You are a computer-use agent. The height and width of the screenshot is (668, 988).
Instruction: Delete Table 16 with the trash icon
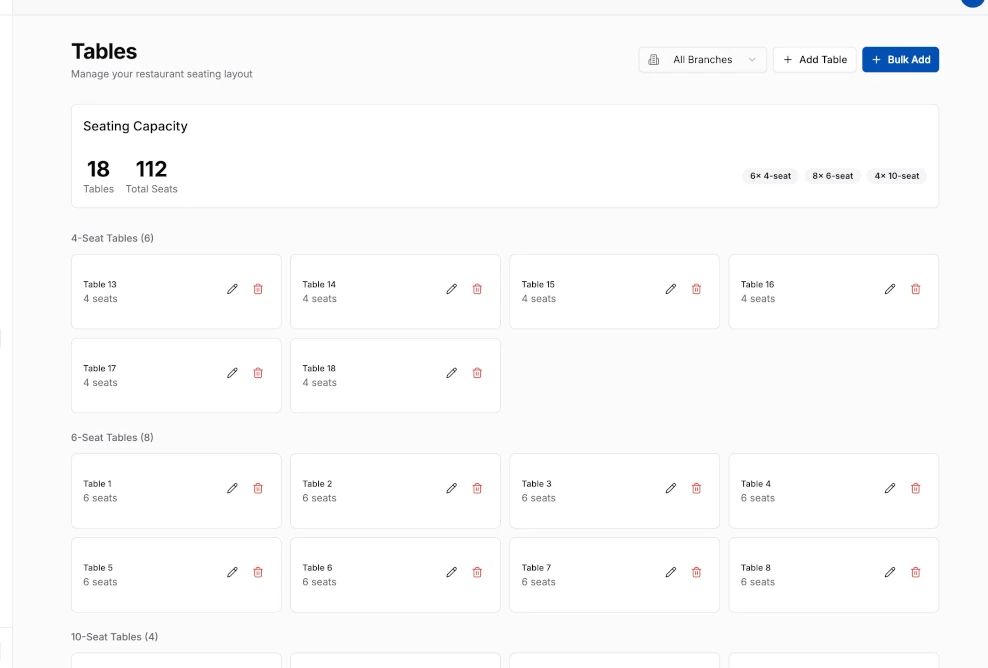click(x=915, y=289)
